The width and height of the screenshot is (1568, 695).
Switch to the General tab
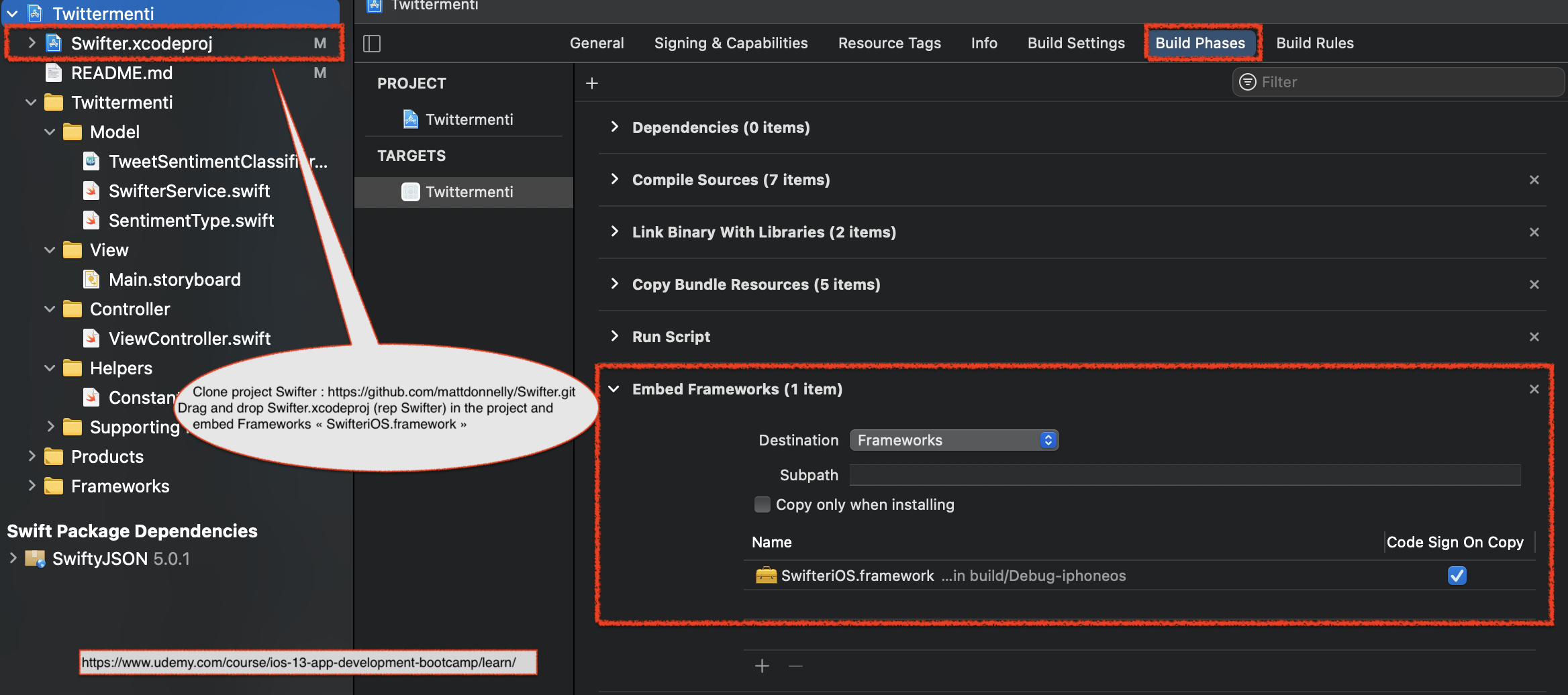(x=597, y=43)
